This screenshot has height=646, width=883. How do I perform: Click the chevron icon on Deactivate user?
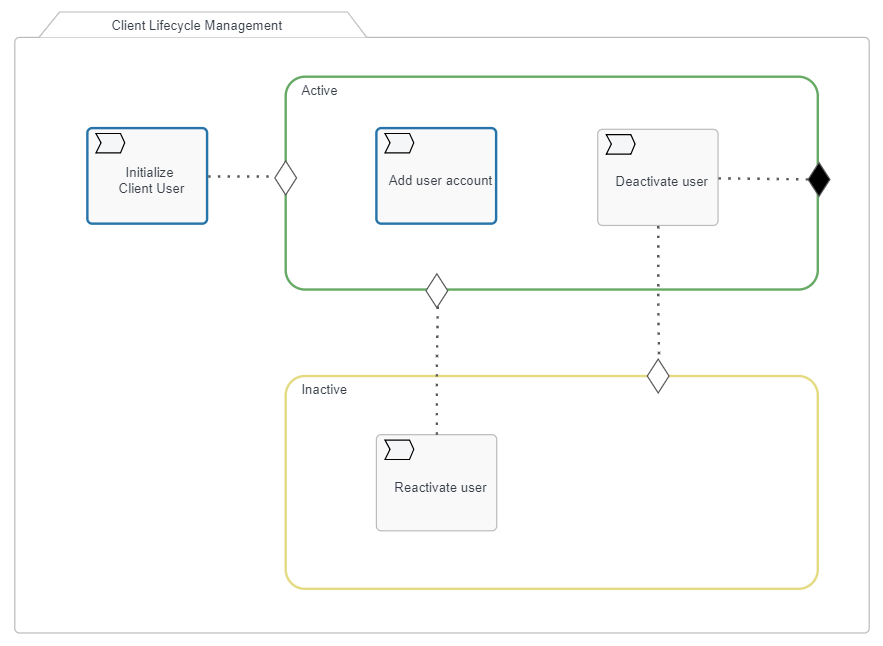(620, 143)
